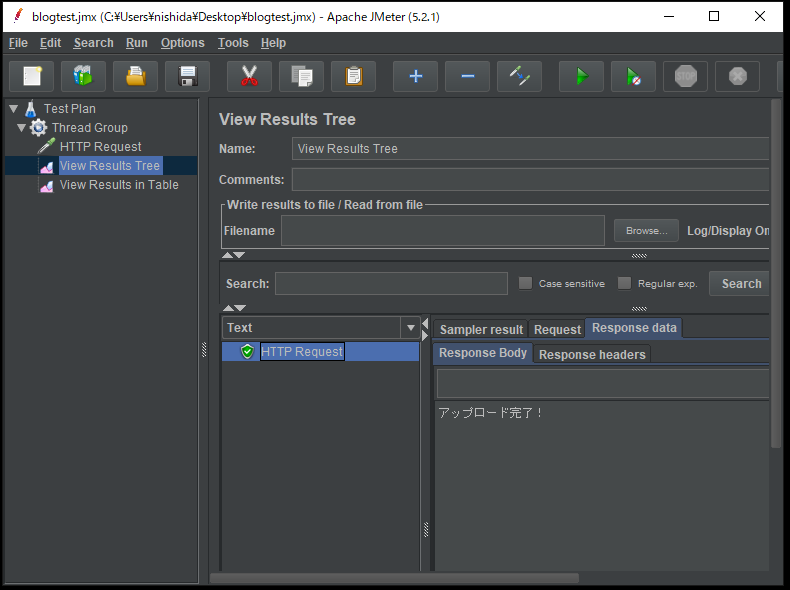
Task: Collapse the Thread Group tree node
Action: click(x=22, y=127)
